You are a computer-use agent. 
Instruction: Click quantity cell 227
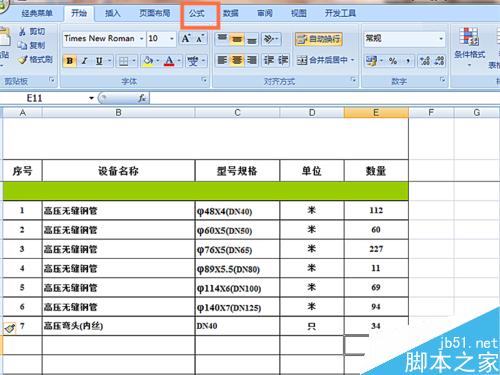tap(376, 249)
